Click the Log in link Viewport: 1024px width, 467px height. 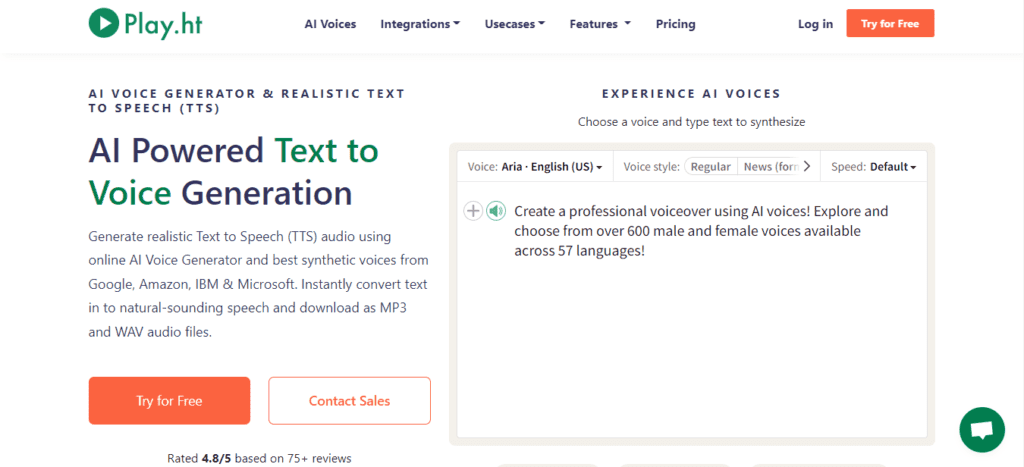tap(815, 24)
